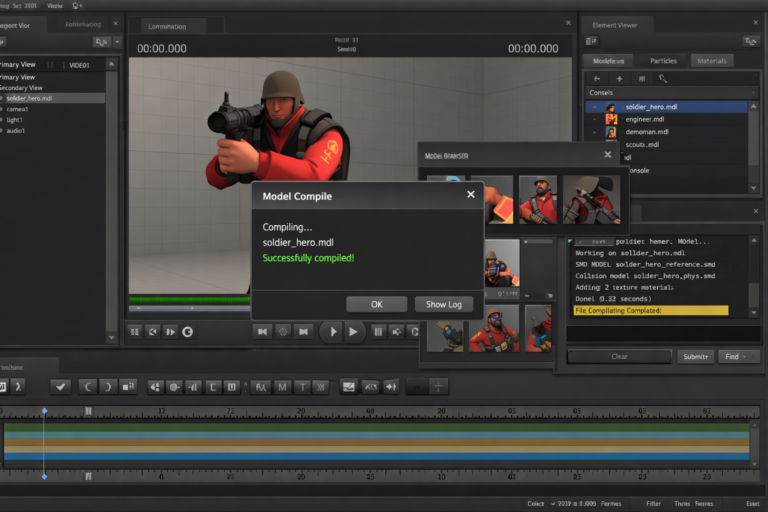768x512 pixels.
Task: Click the step-back icon under the viewport left
Action: click(153, 332)
